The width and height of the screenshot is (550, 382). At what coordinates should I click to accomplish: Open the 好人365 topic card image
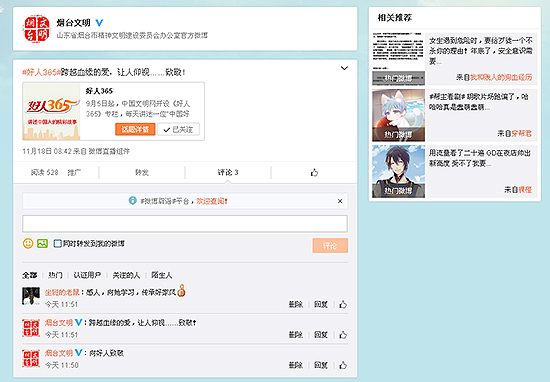[52, 112]
